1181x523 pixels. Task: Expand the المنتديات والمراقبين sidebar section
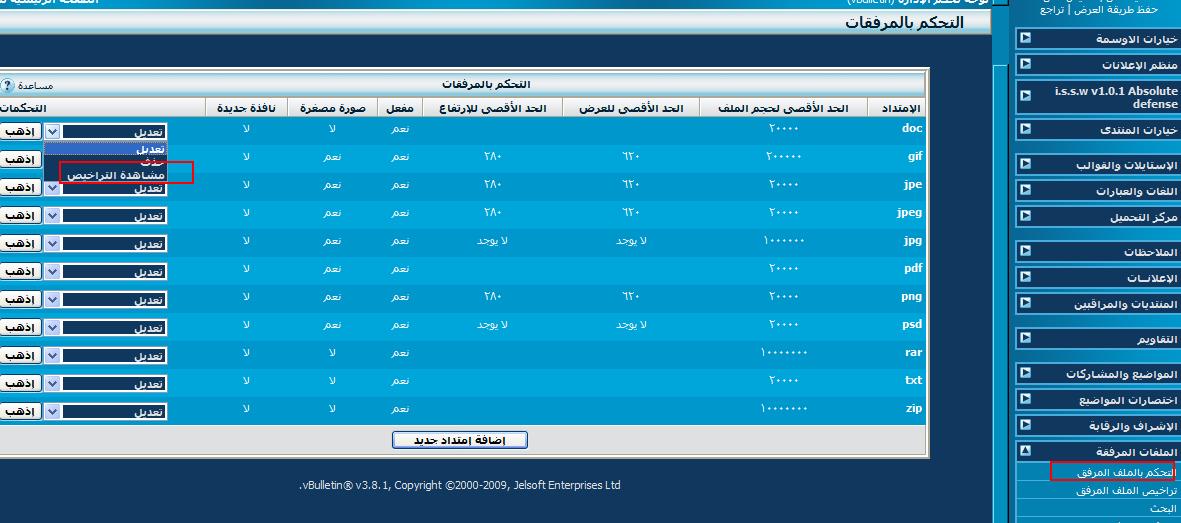[1025, 303]
